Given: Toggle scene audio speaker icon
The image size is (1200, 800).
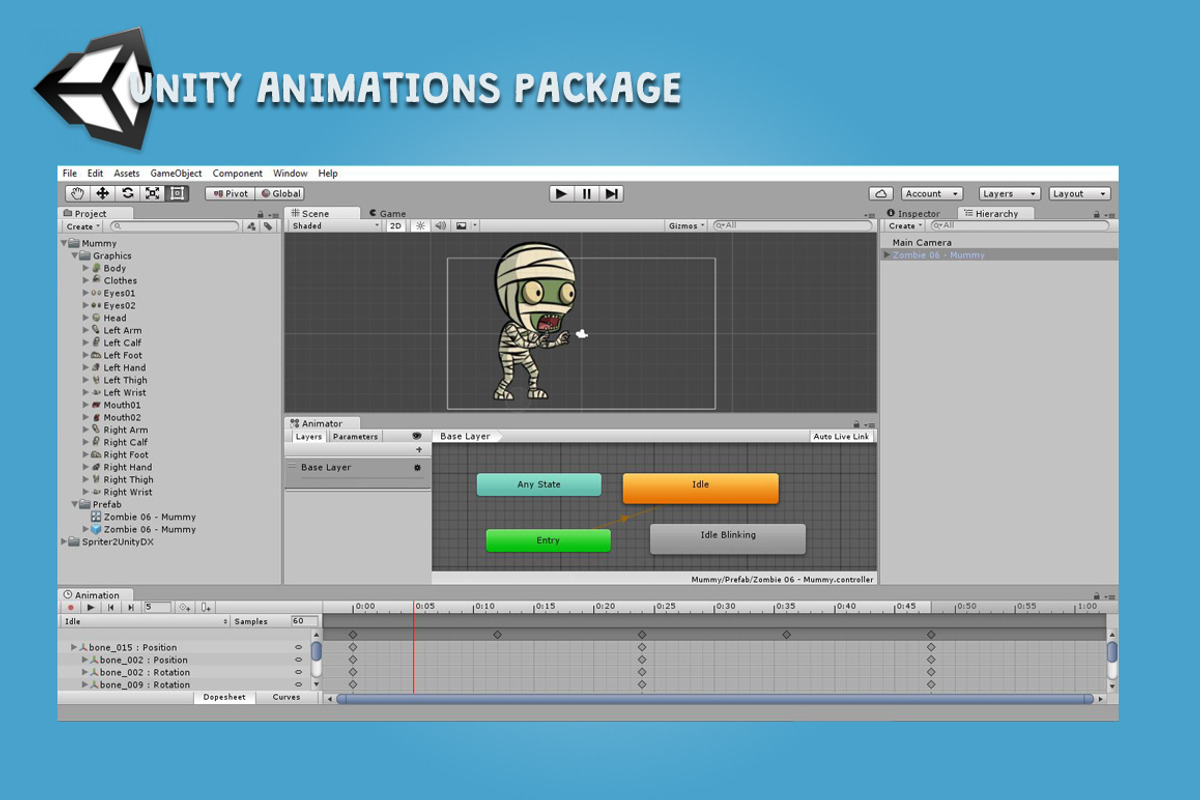Looking at the screenshot, I should tap(440, 226).
